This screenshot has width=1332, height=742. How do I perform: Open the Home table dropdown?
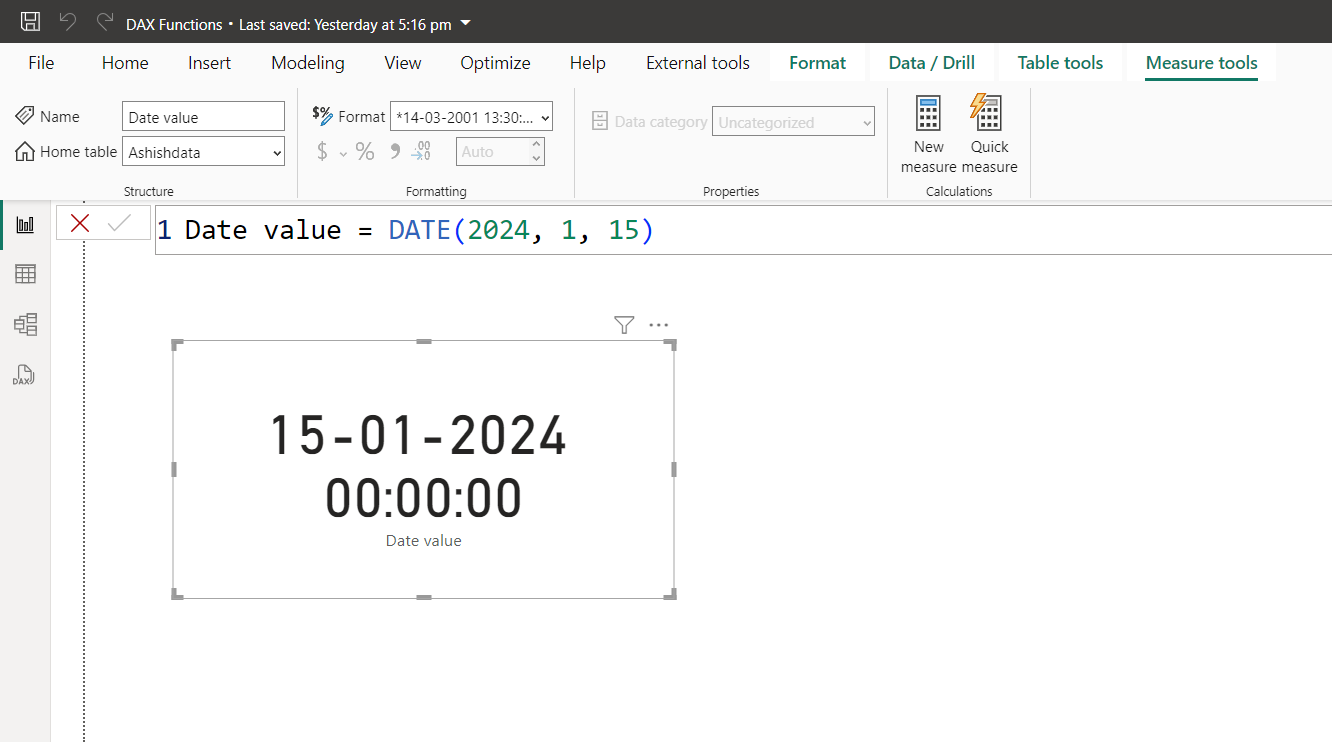203,151
